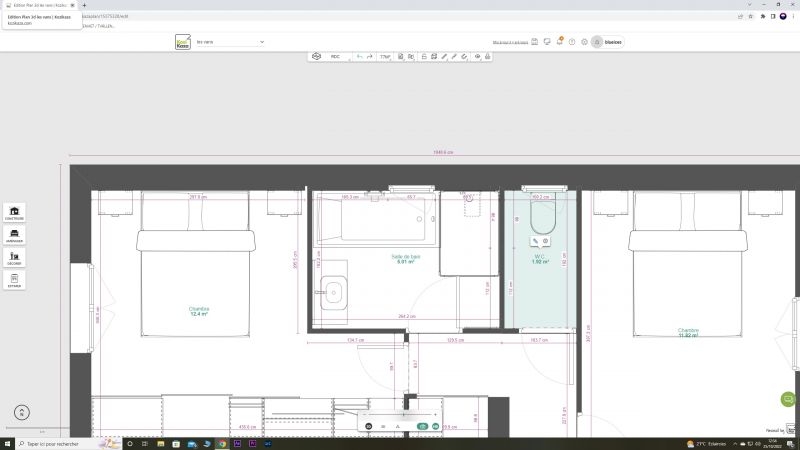800x450 pixels.
Task: Switch to 3D view mode button
Action: pyautogui.click(x=368, y=426)
